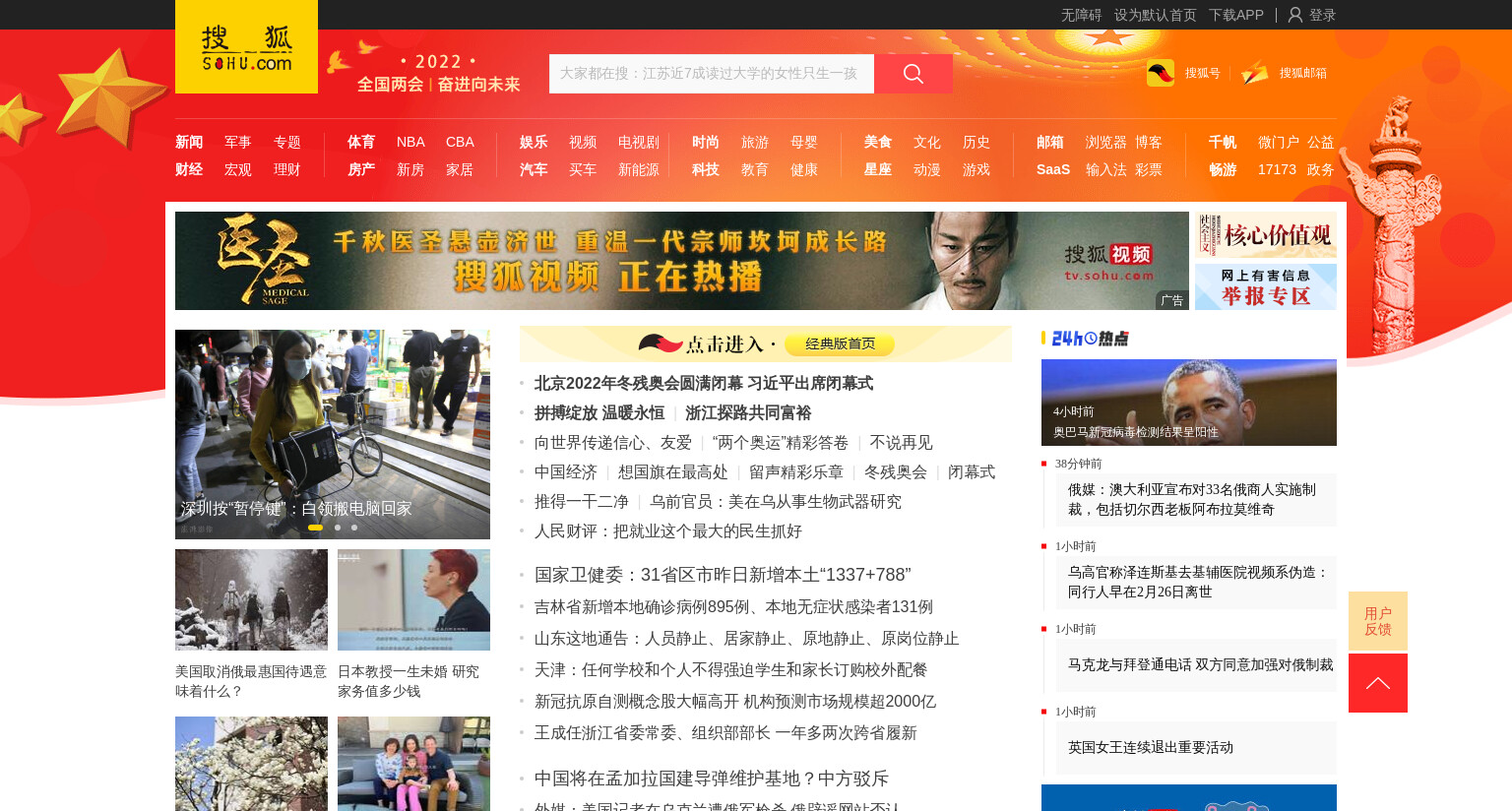
Task: Open 乌高官称泽连斯基视频系伪造 item
Action: coord(1198,582)
